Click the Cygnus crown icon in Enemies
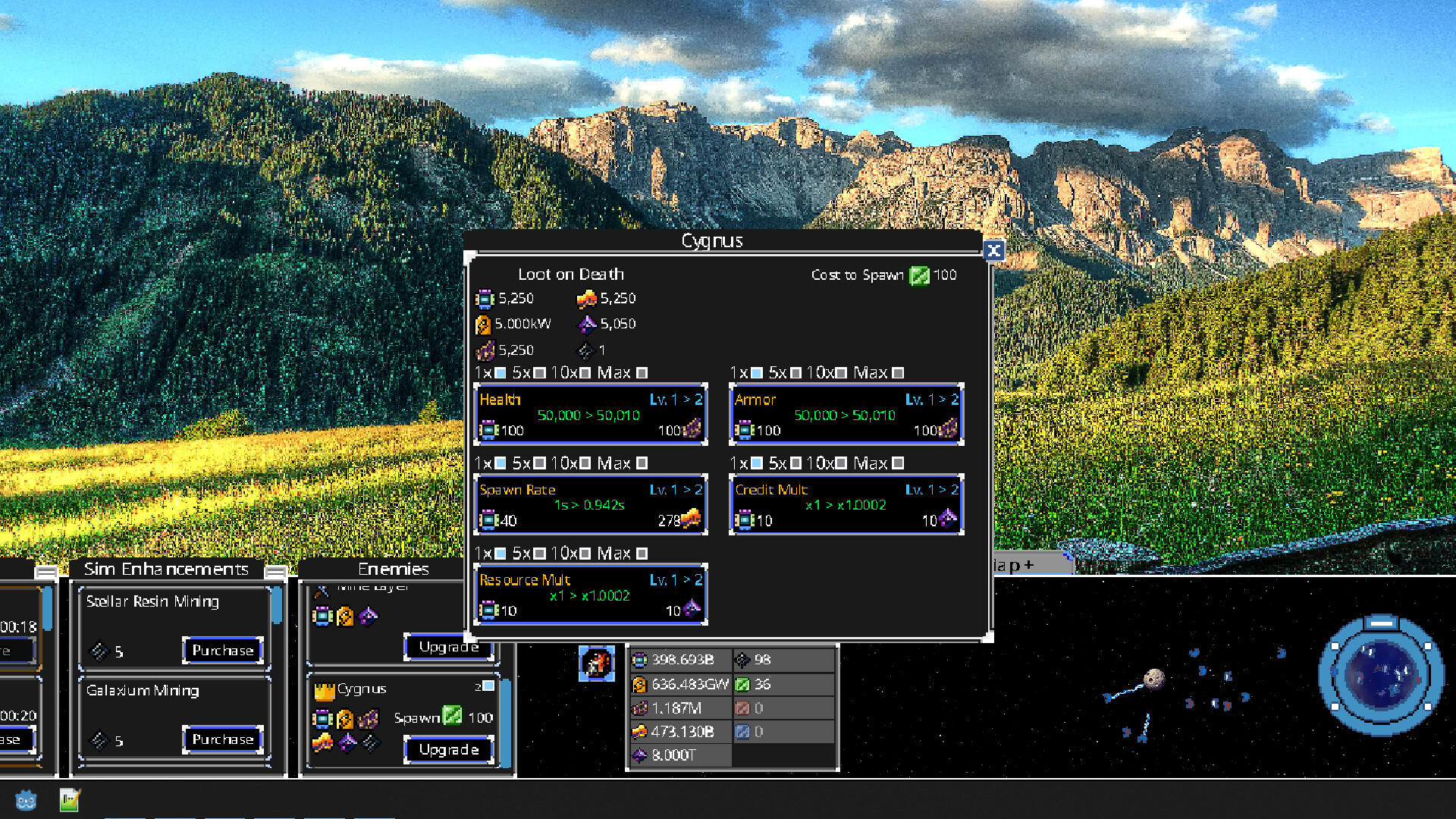The width and height of the screenshot is (1456, 819). pos(324,691)
